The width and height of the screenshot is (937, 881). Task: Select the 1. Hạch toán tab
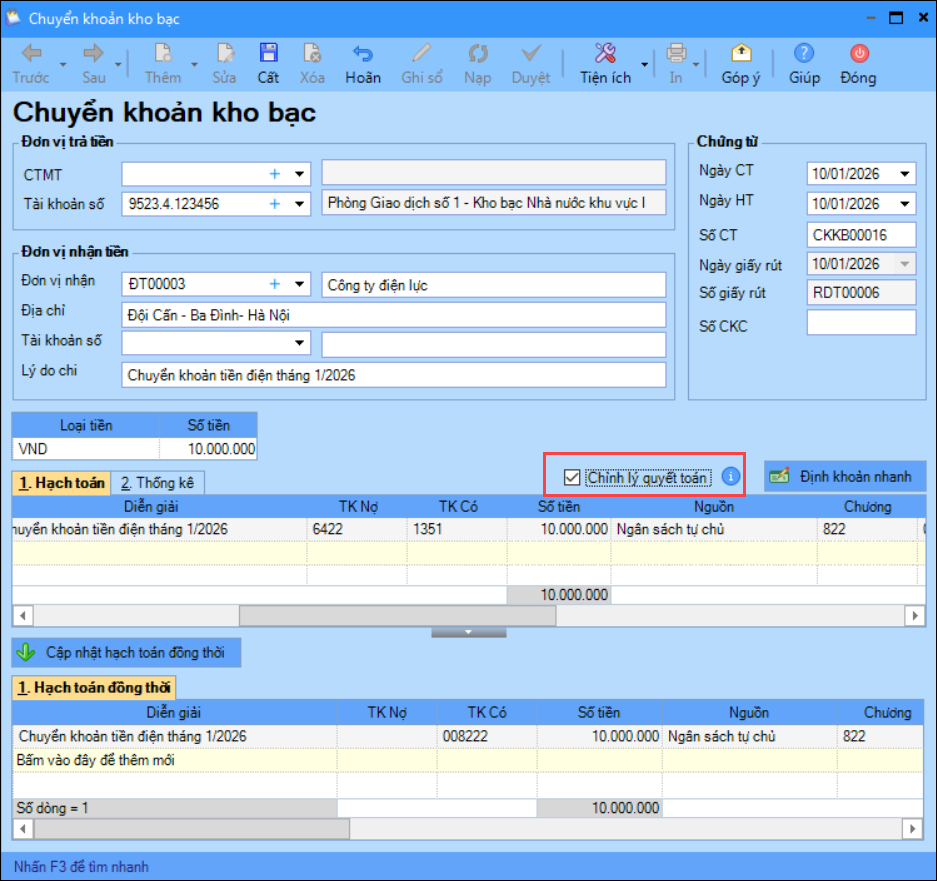(60, 483)
